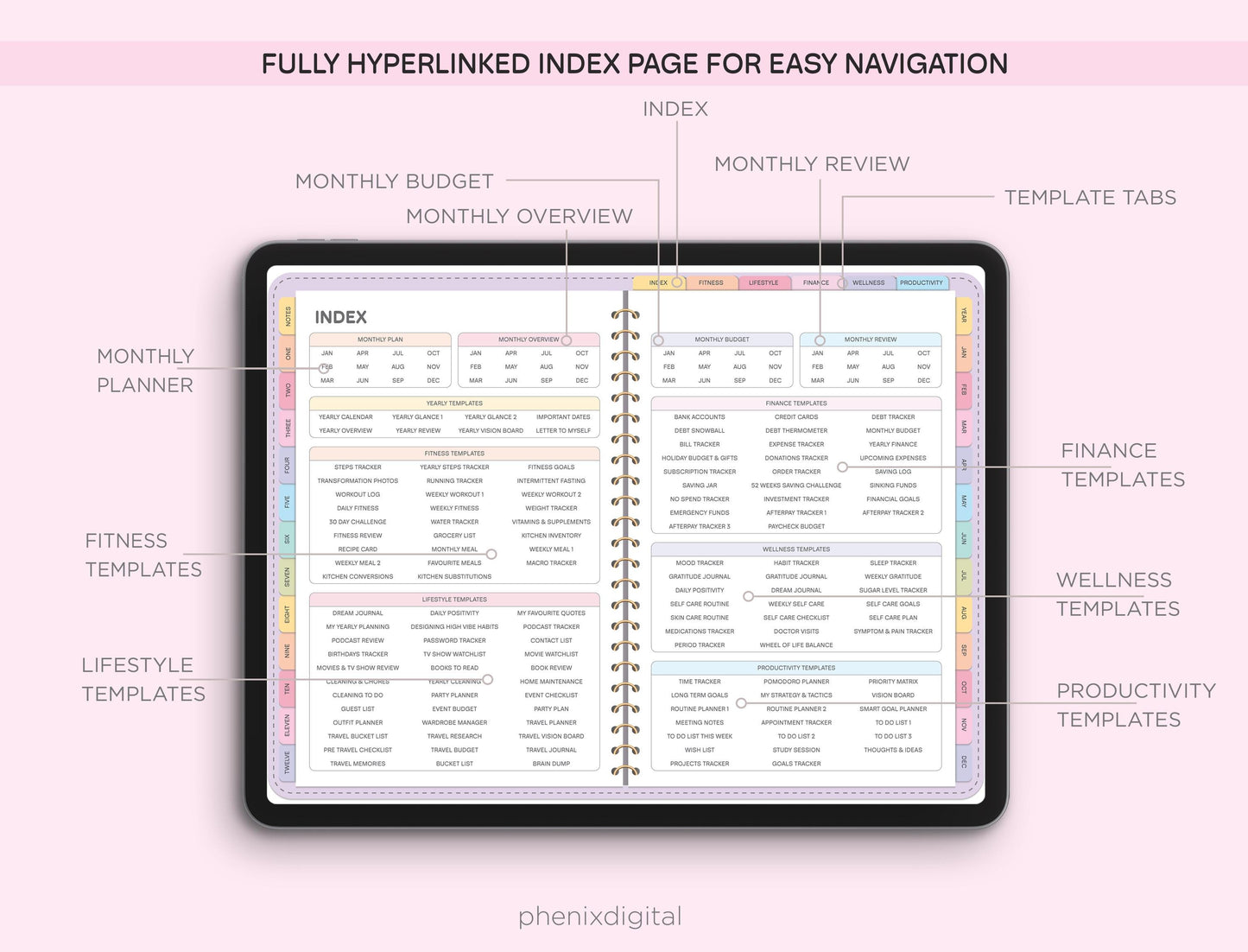Open Sugar Level Tracker link
Viewport: 1248px width, 952px height.
click(x=893, y=591)
